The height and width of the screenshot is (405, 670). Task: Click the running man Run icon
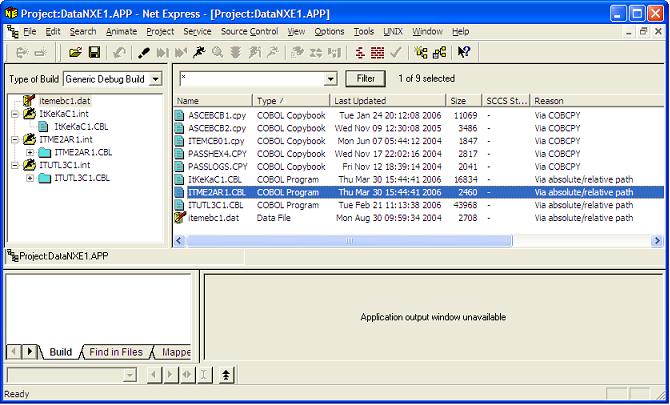point(199,52)
